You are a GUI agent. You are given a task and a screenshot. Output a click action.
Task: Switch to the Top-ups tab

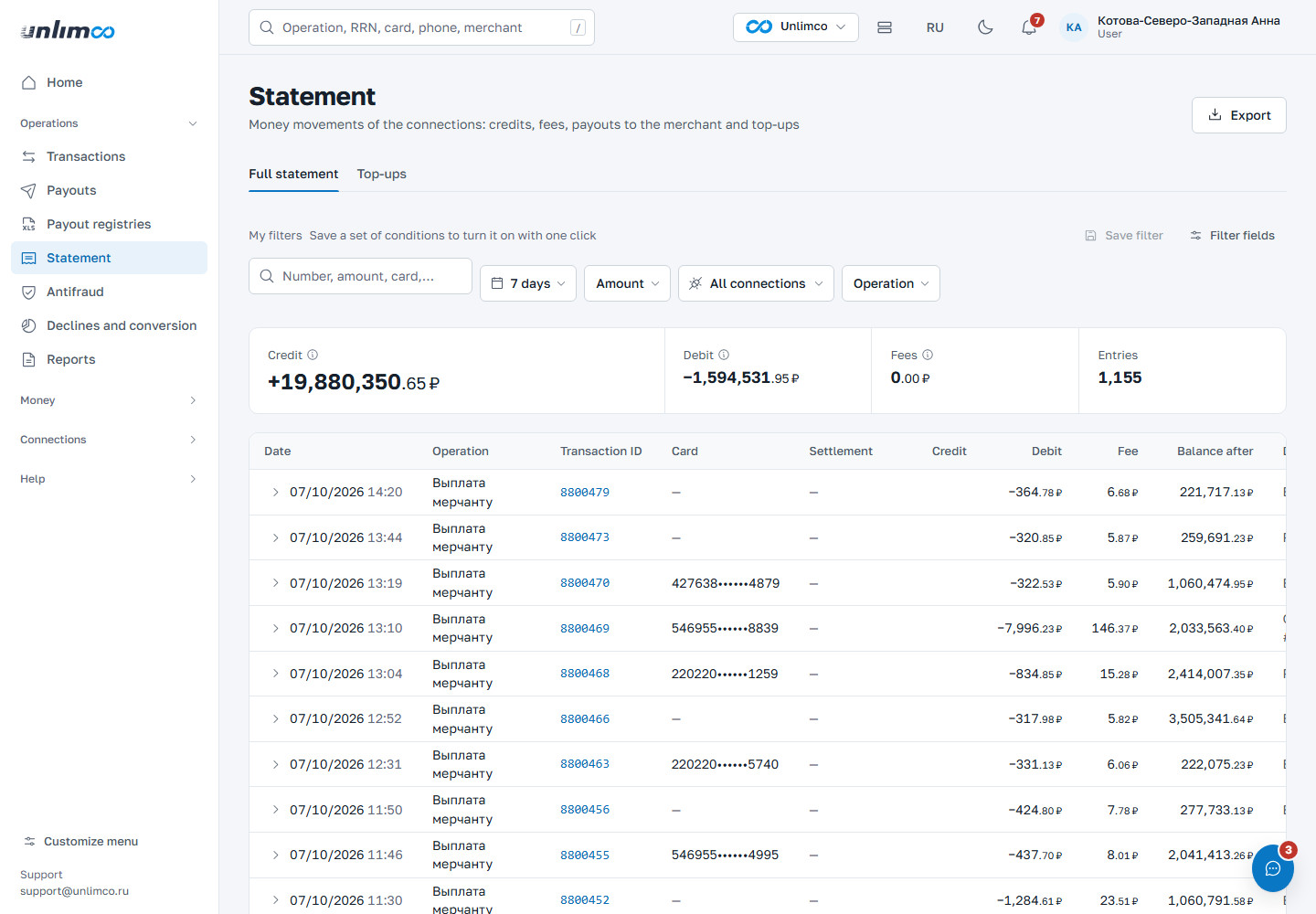[382, 174]
